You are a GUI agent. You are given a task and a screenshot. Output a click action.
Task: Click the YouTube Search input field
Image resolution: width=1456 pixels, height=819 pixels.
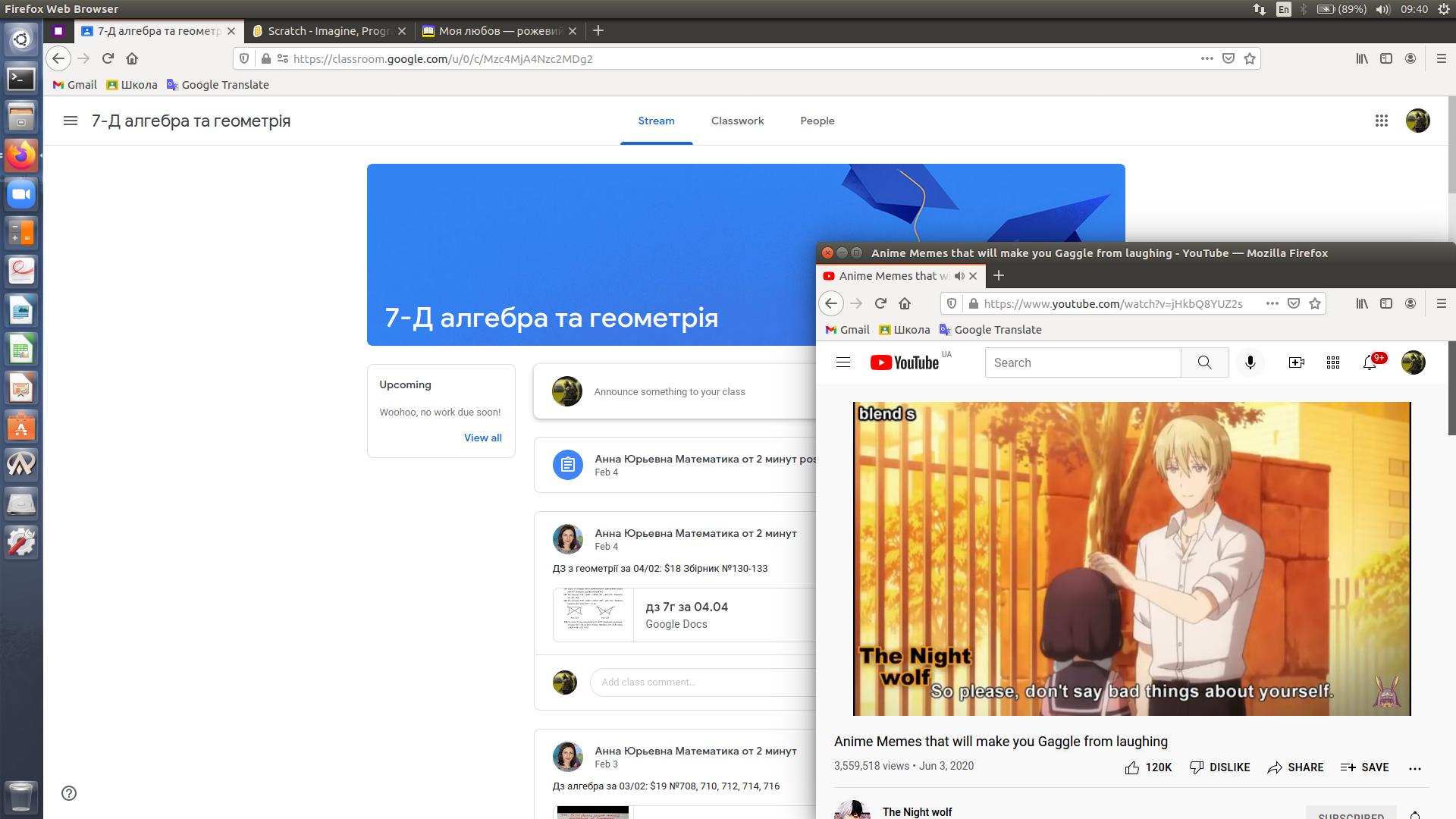pyautogui.click(x=1083, y=362)
